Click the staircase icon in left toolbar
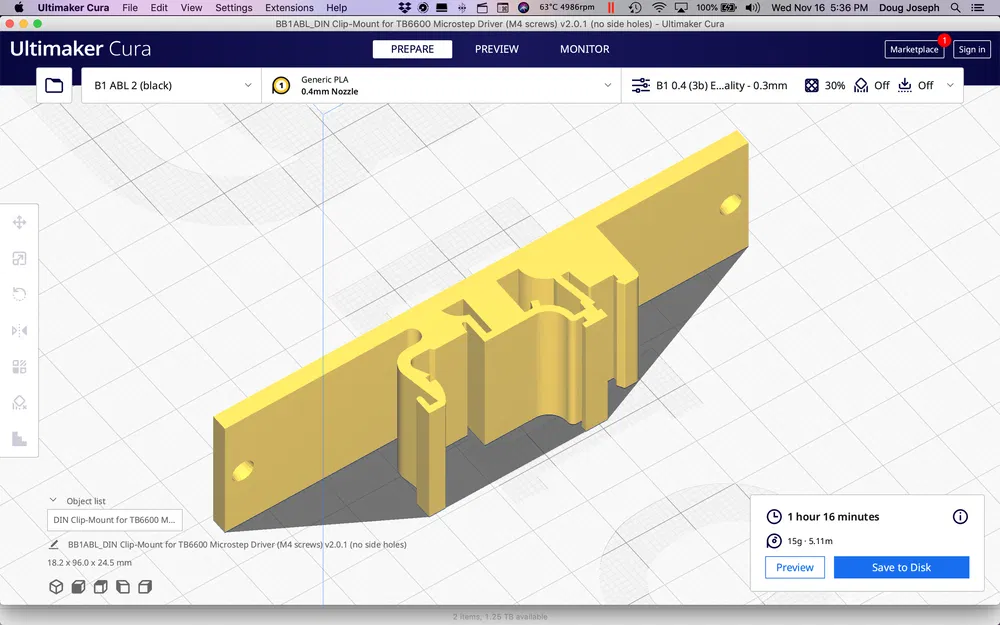Viewport: 1000px width, 625px height. [x=19, y=439]
